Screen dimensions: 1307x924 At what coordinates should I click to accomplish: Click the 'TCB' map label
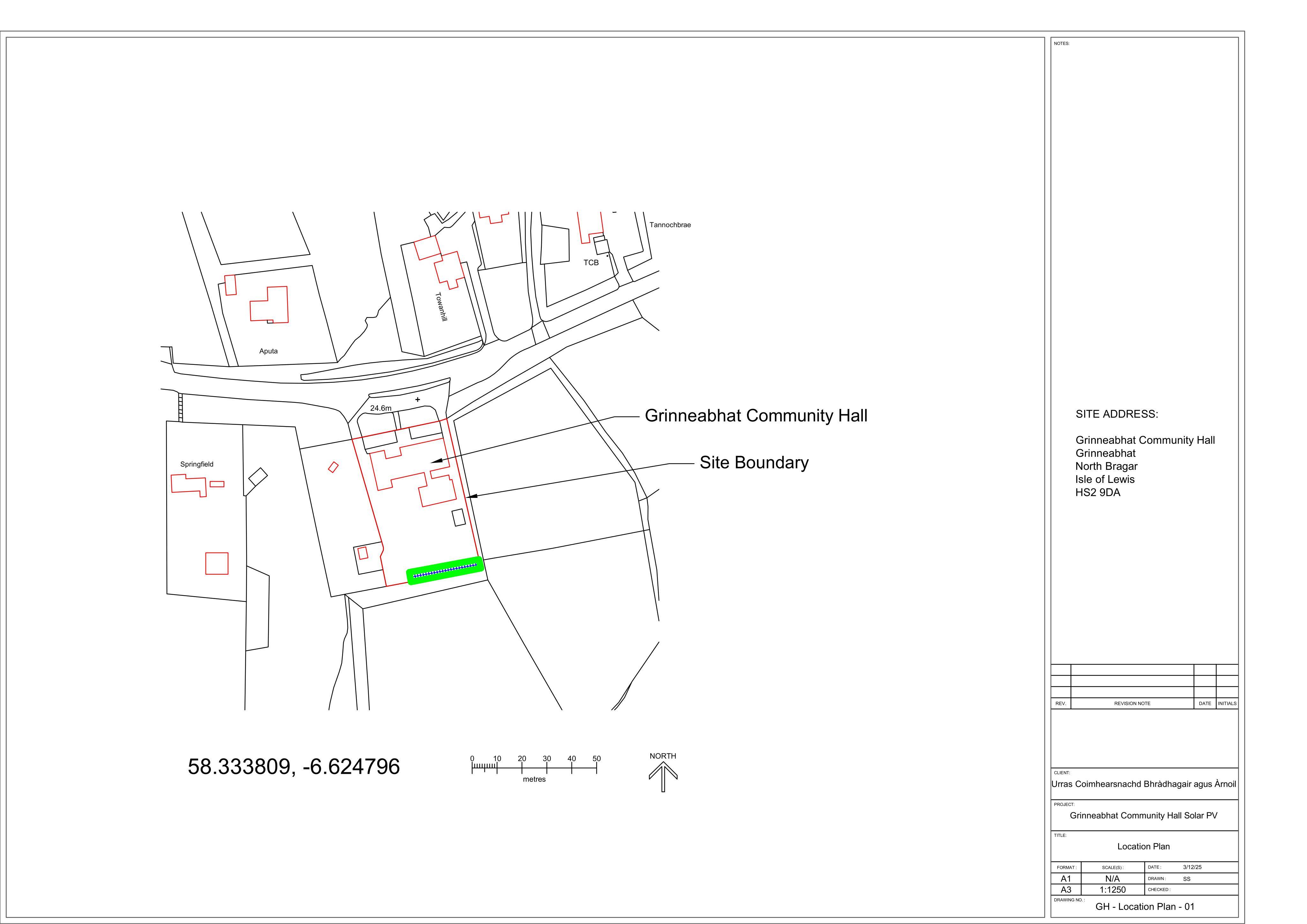(x=591, y=263)
